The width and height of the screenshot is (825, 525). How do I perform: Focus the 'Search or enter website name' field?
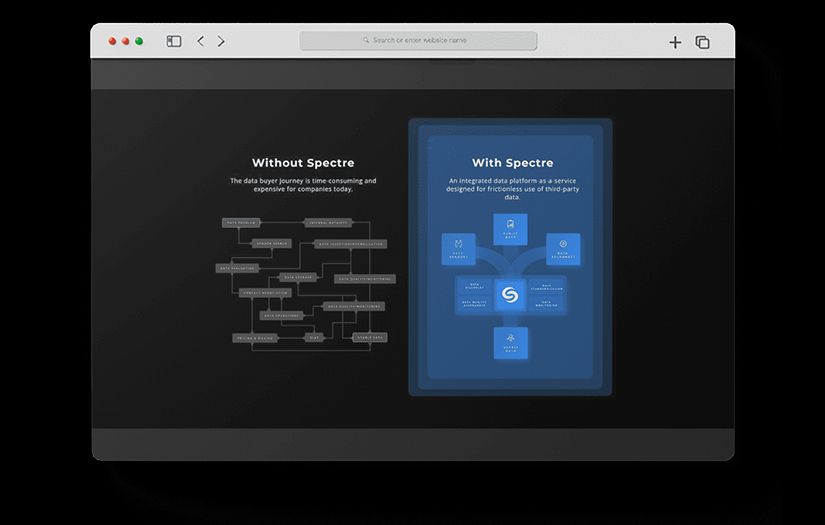tap(418, 41)
